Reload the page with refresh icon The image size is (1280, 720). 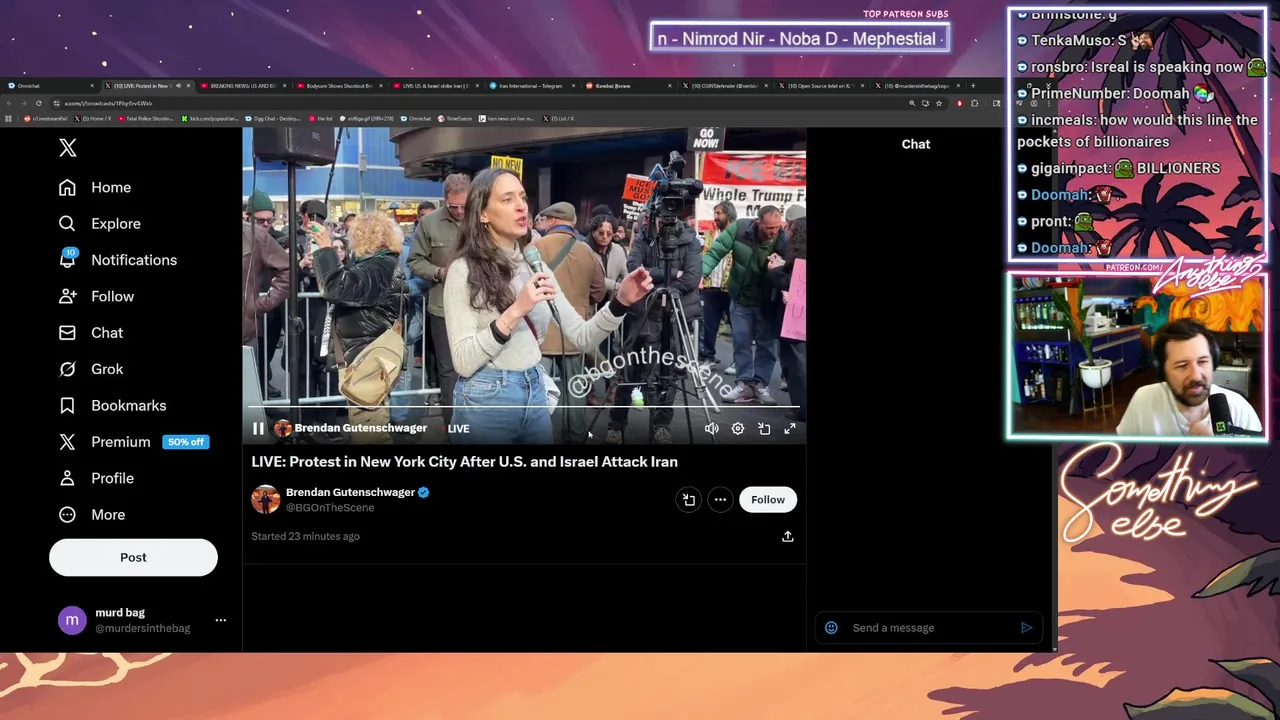(38, 103)
